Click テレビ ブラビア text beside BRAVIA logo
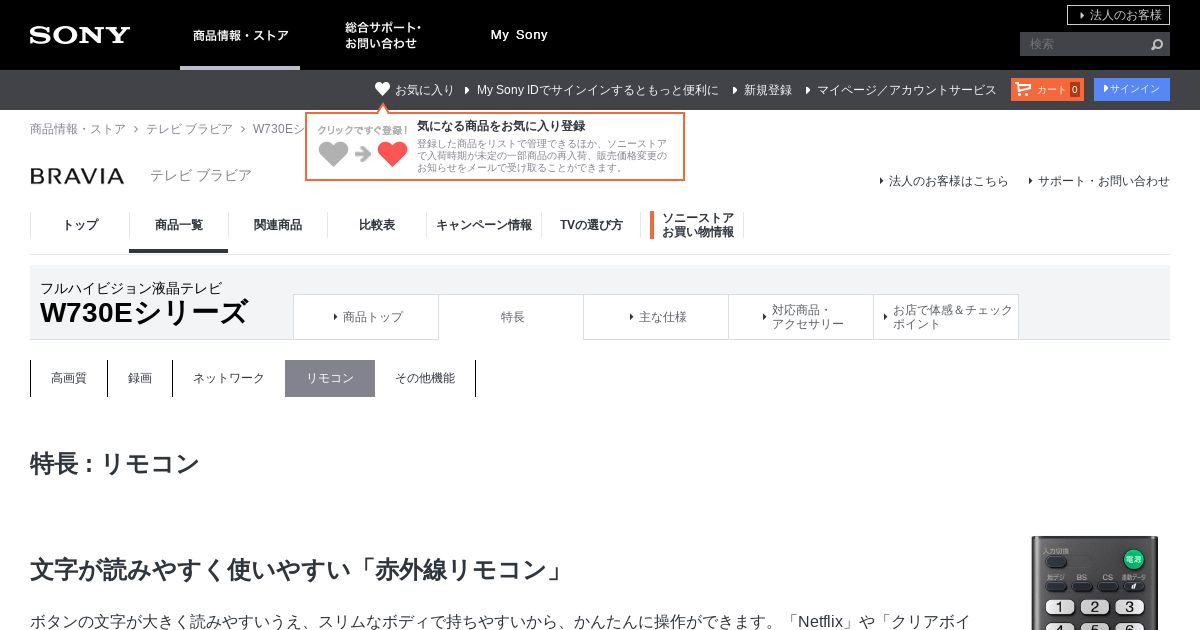The width and height of the screenshot is (1200, 630). (x=201, y=175)
